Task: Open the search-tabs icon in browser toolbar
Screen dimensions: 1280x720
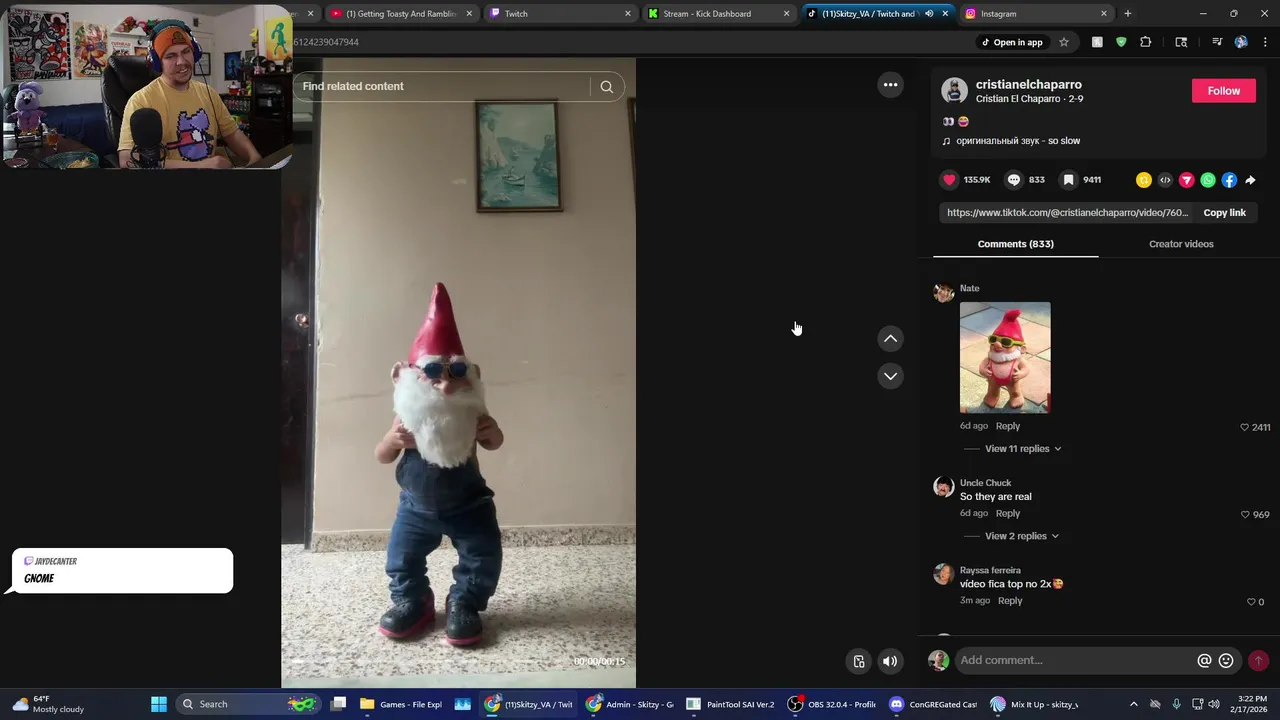Action: 1181,42
